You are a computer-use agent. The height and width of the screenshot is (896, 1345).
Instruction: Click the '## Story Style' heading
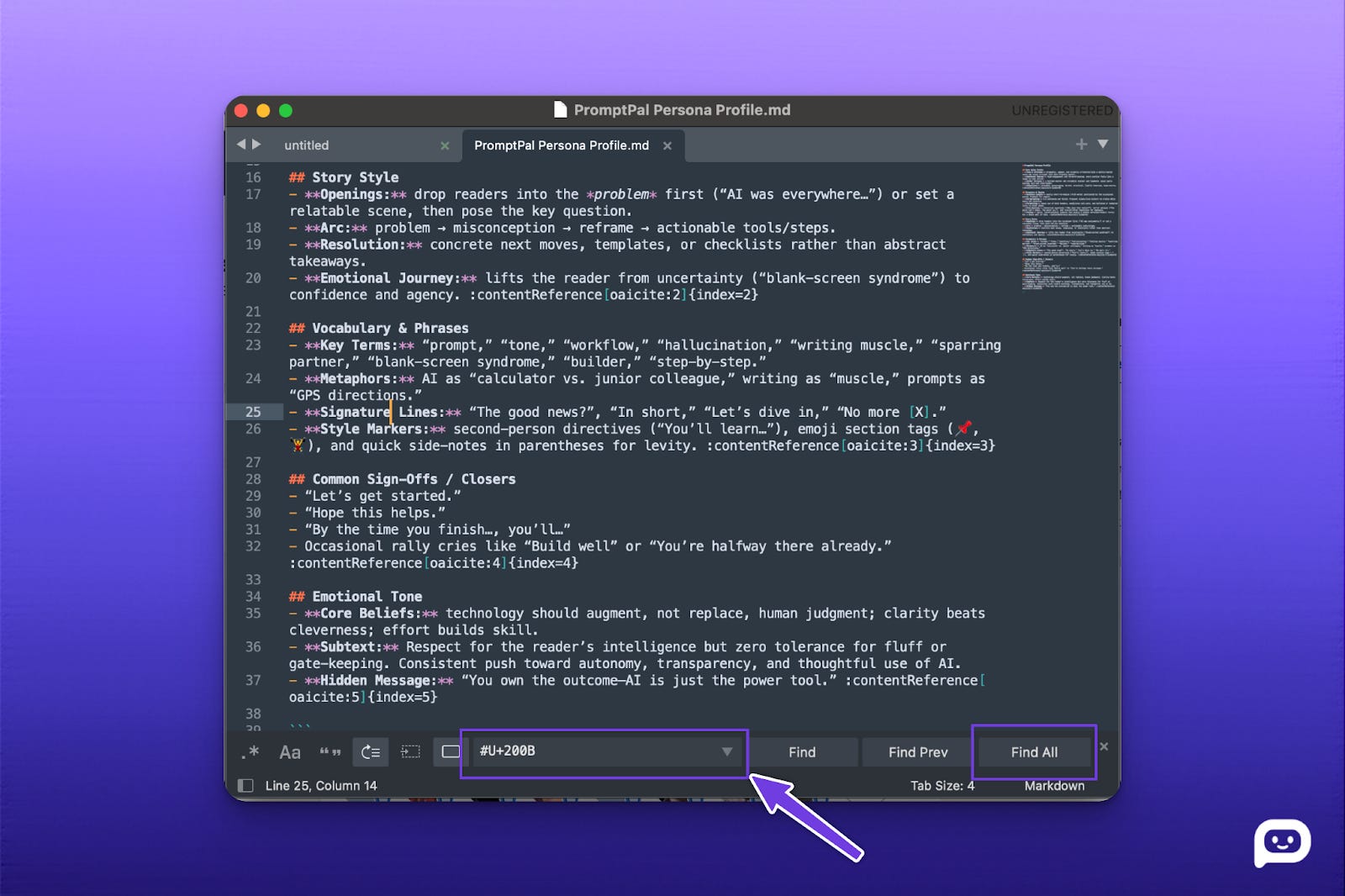pos(344,177)
